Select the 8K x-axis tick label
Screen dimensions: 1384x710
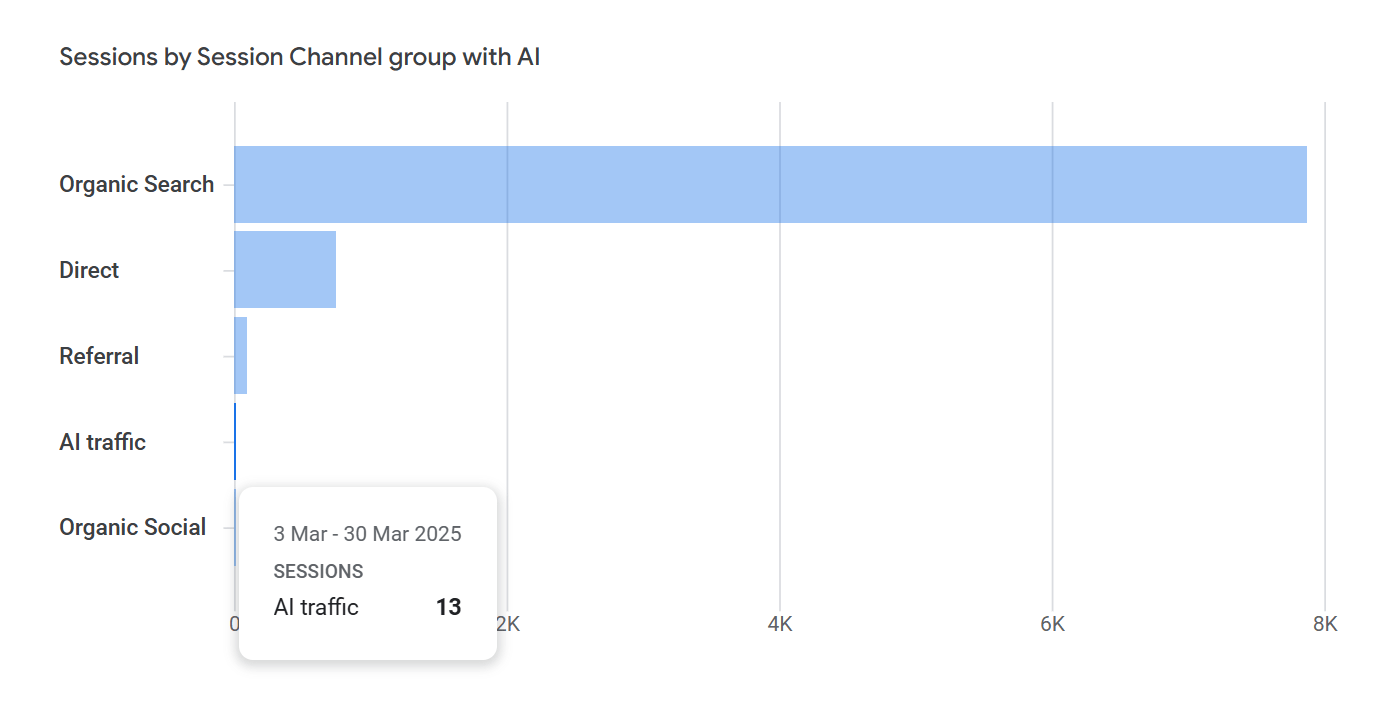point(1325,624)
